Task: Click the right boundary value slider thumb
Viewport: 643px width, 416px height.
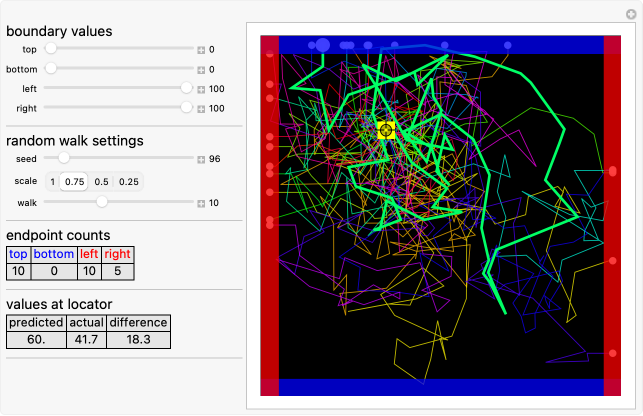Action: 187,107
